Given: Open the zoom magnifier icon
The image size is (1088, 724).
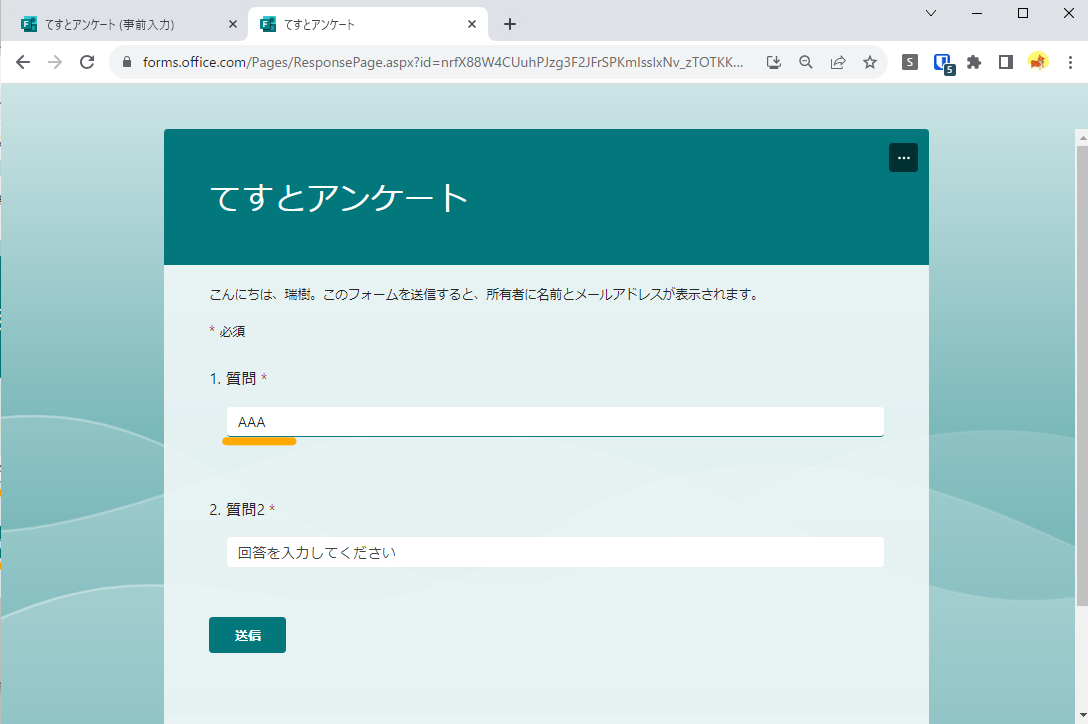Looking at the screenshot, I should (806, 62).
